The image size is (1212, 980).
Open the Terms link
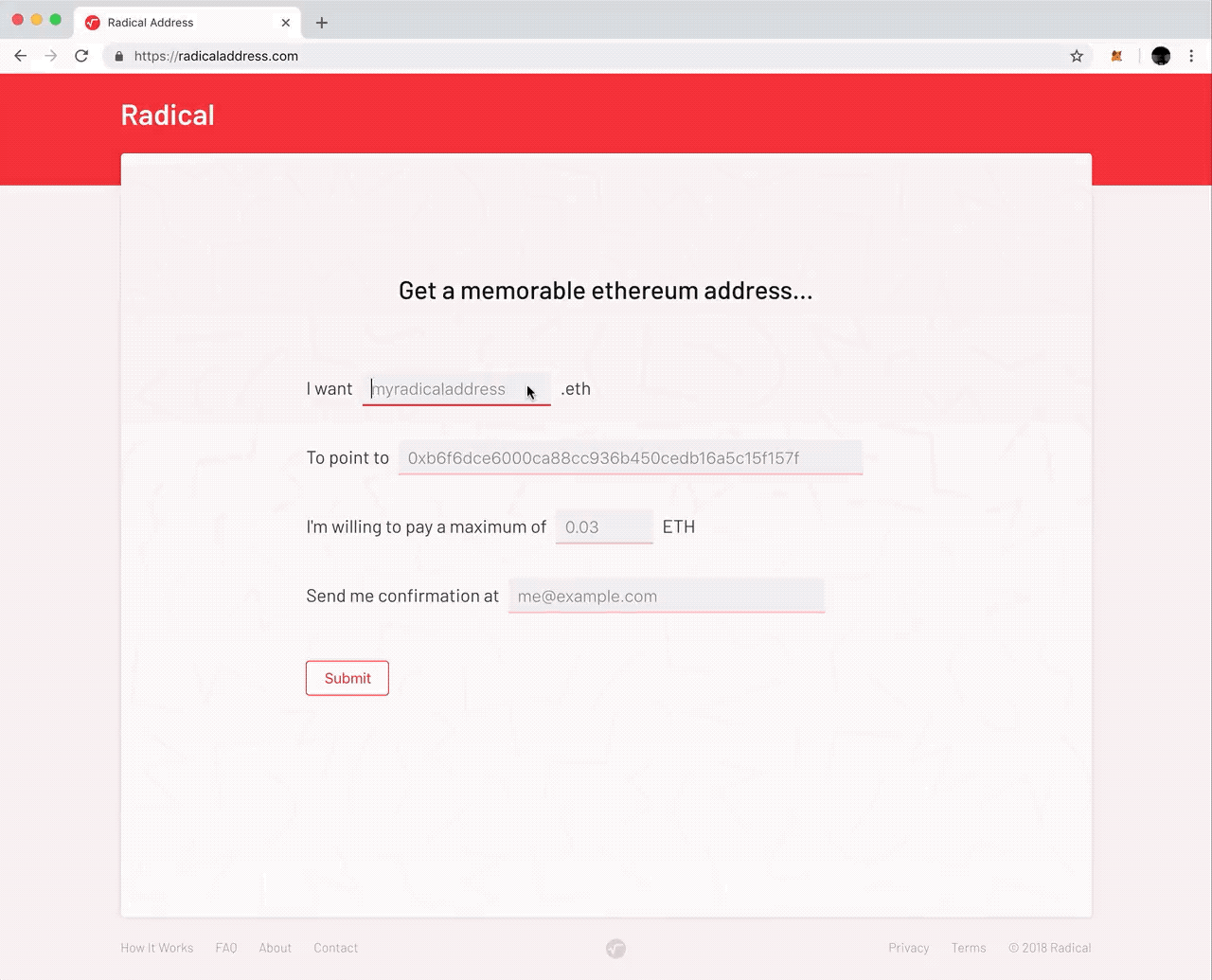point(969,948)
